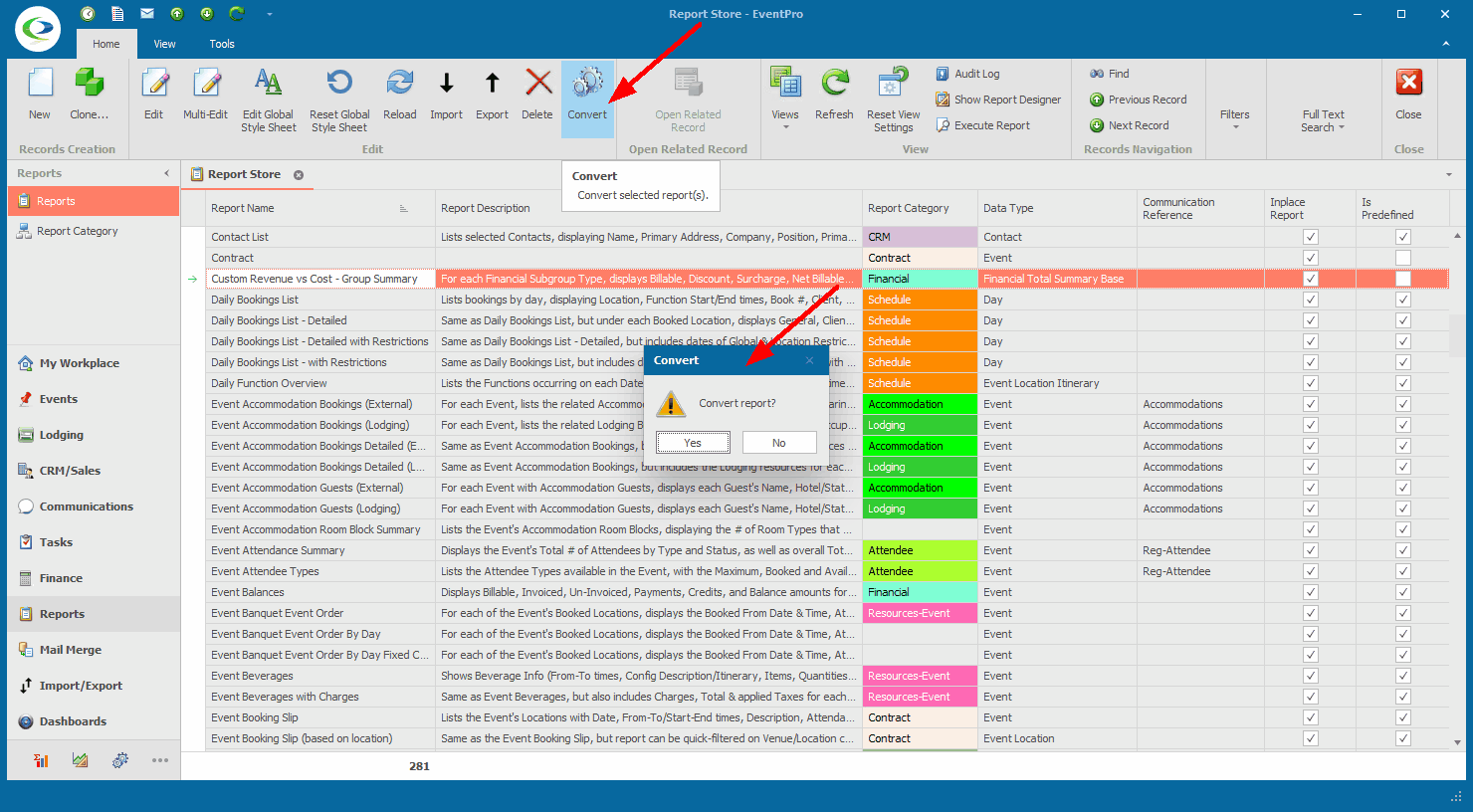The height and width of the screenshot is (812, 1473).
Task: Click the red Delete icon
Action: 538,84
